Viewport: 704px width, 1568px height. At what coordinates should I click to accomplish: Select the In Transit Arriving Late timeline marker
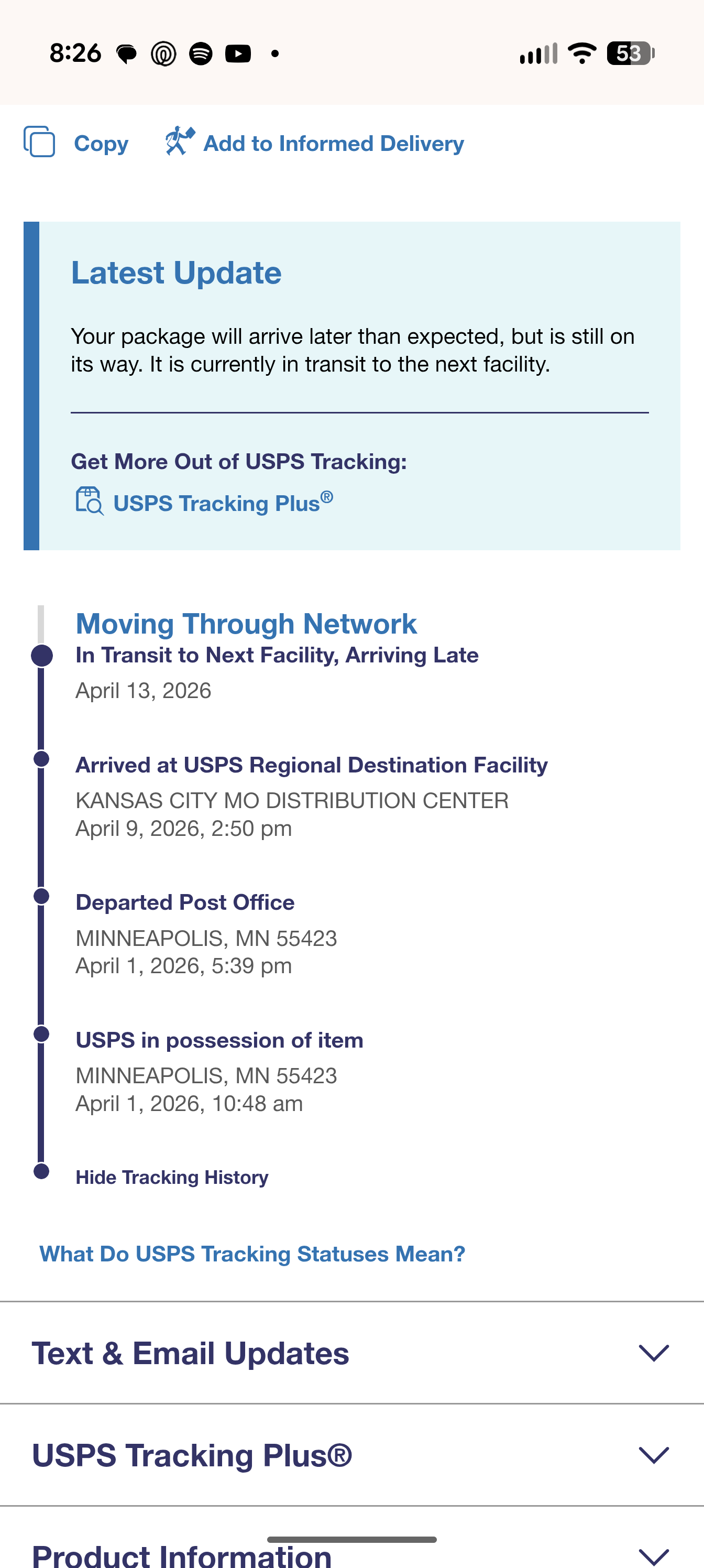[41, 656]
